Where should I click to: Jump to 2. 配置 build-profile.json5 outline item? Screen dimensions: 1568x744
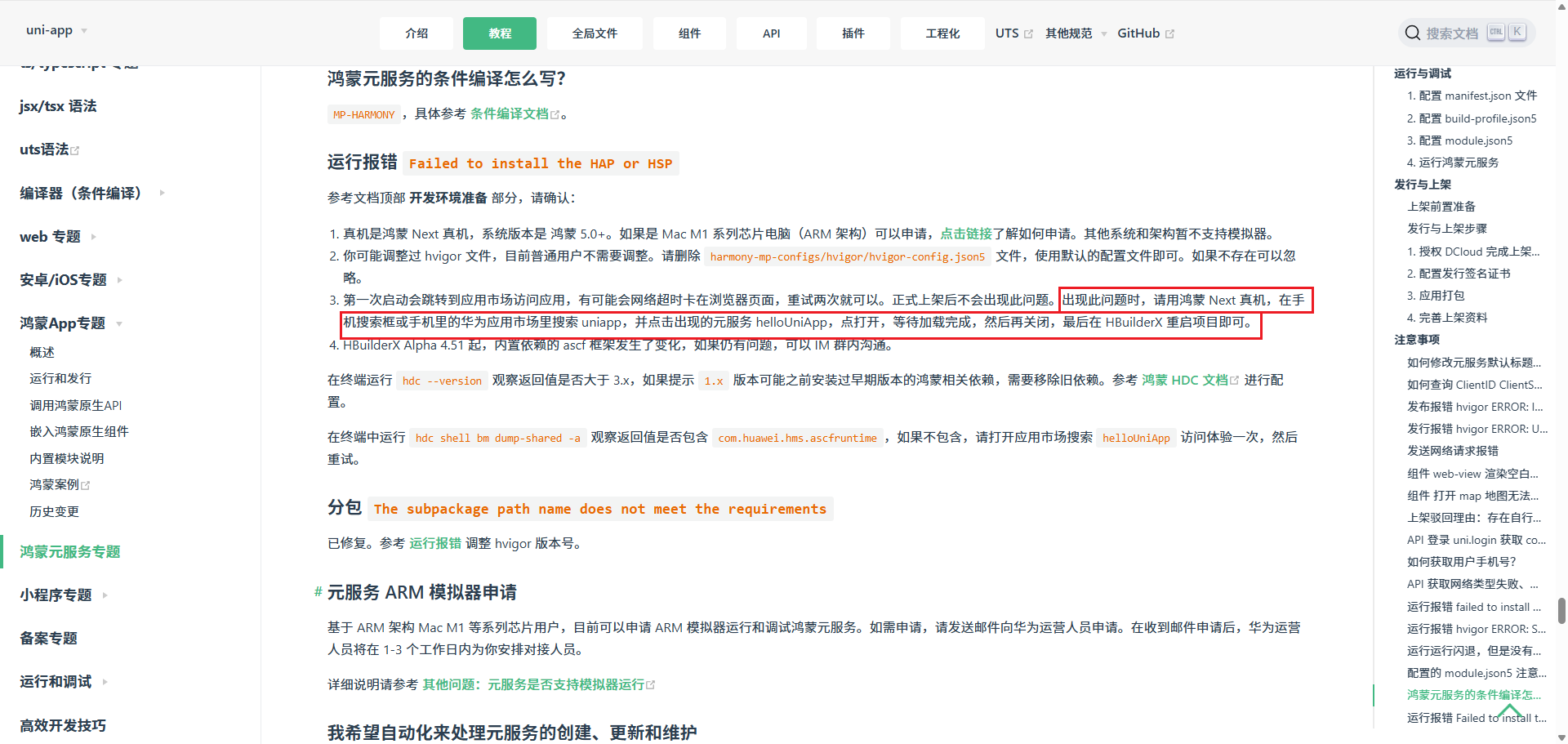click(1472, 118)
